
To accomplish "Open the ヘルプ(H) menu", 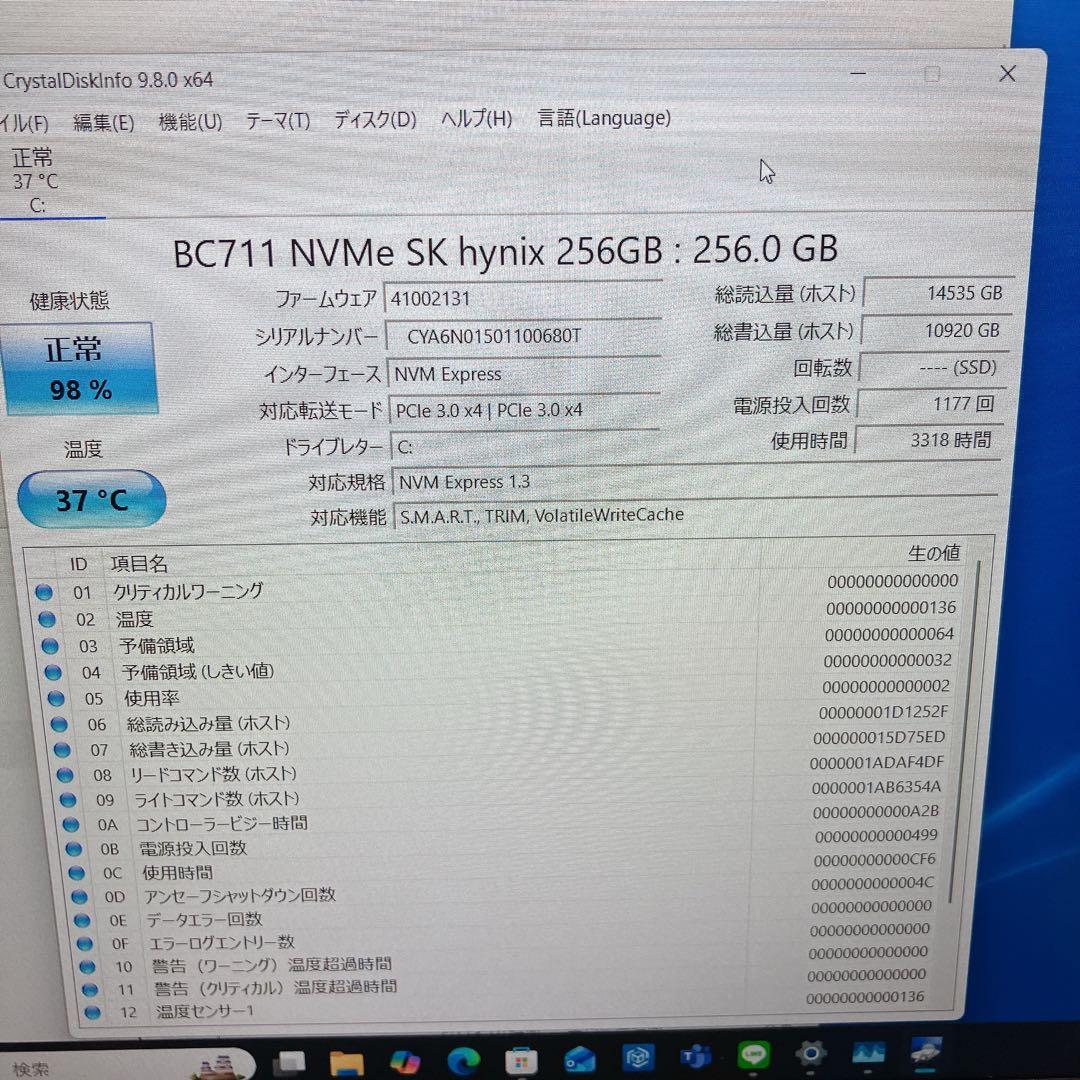I will [477, 119].
